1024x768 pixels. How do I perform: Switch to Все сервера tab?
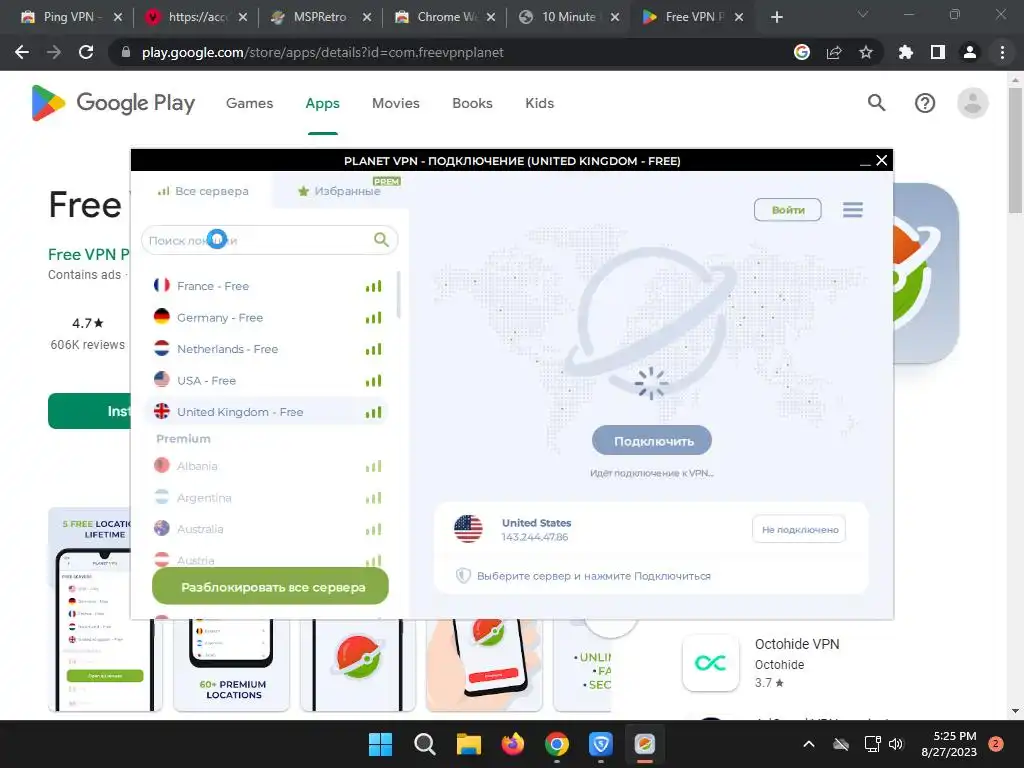tap(203, 191)
